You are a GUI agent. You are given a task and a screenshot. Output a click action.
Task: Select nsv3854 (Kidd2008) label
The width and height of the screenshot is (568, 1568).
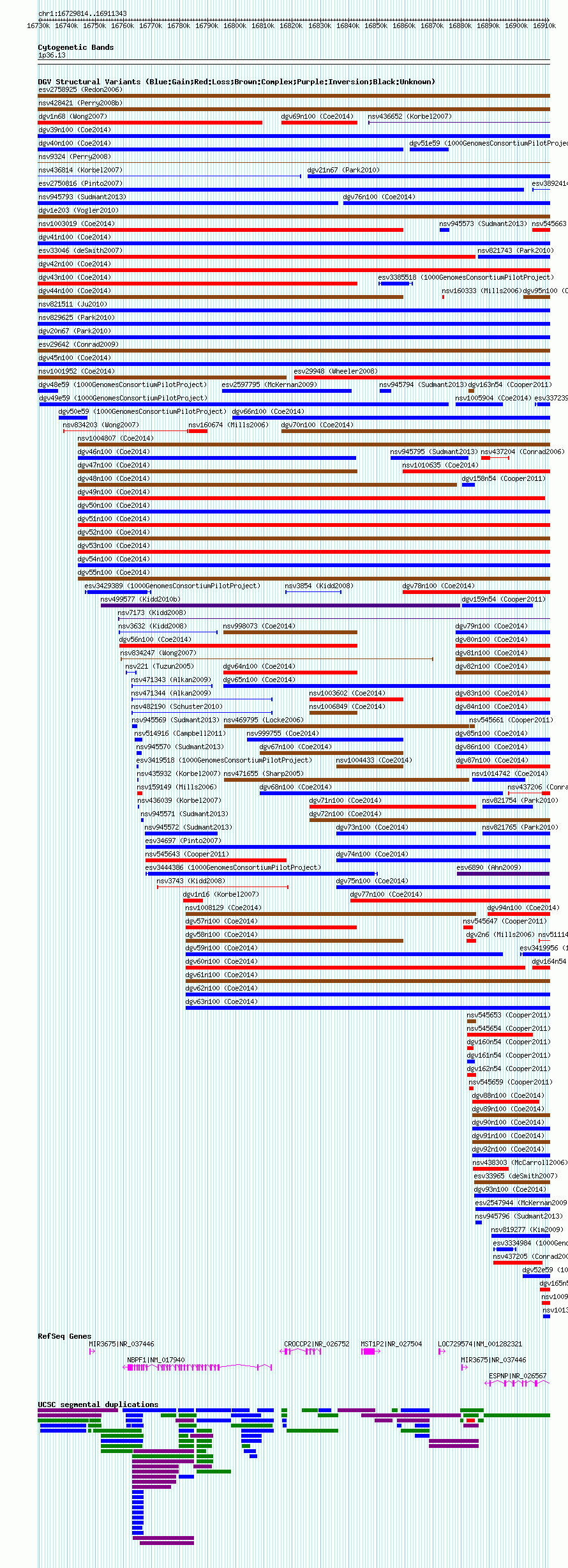(x=319, y=586)
